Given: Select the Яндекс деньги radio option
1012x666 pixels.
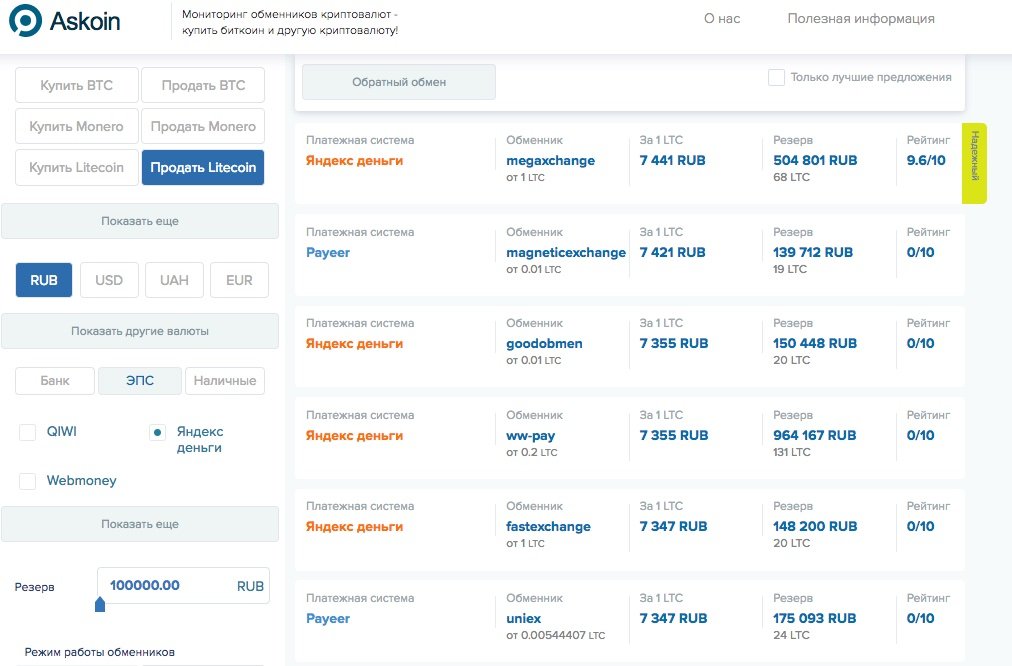Looking at the screenshot, I should click(157, 432).
